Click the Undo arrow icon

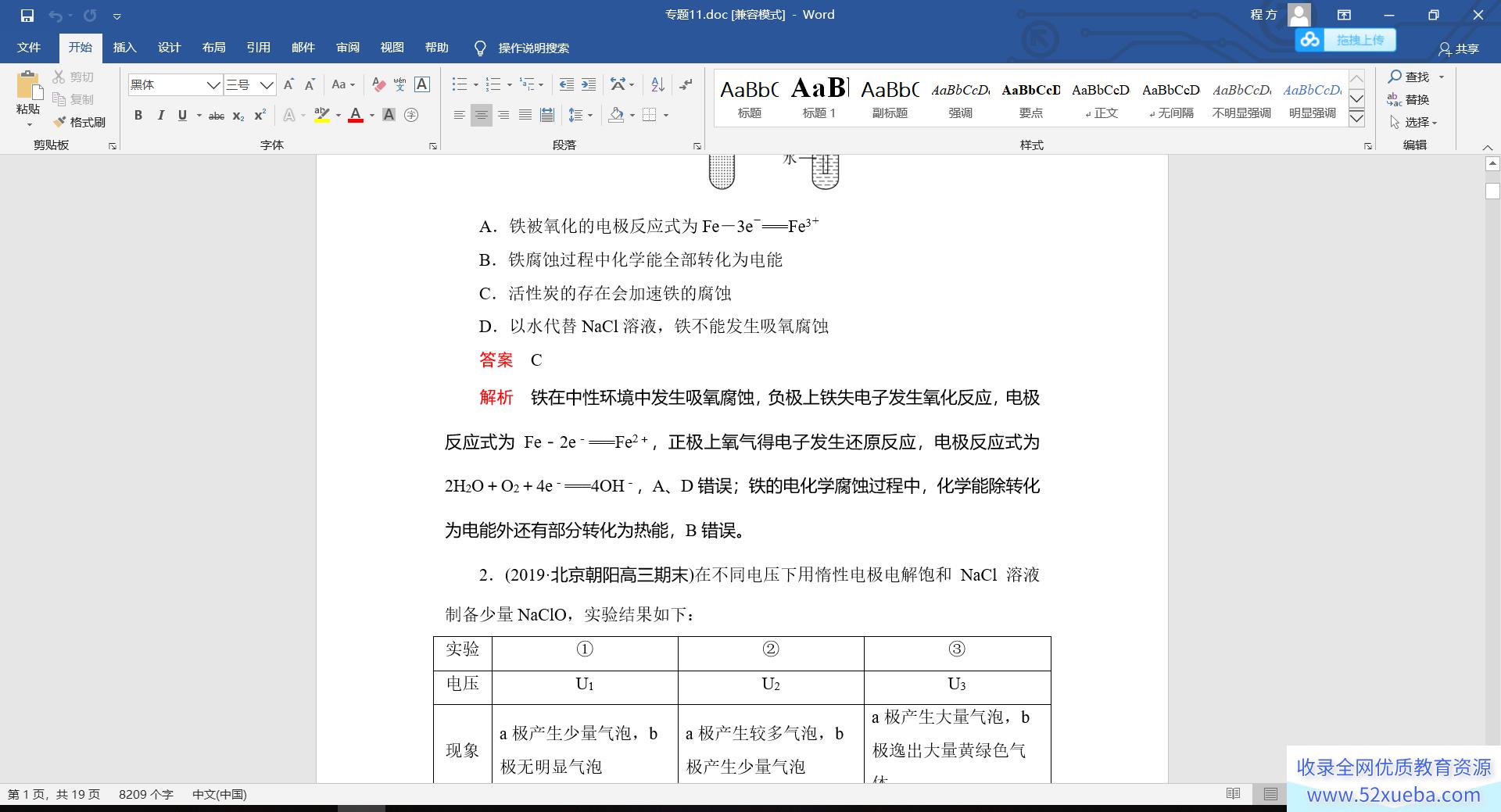click(x=56, y=16)
